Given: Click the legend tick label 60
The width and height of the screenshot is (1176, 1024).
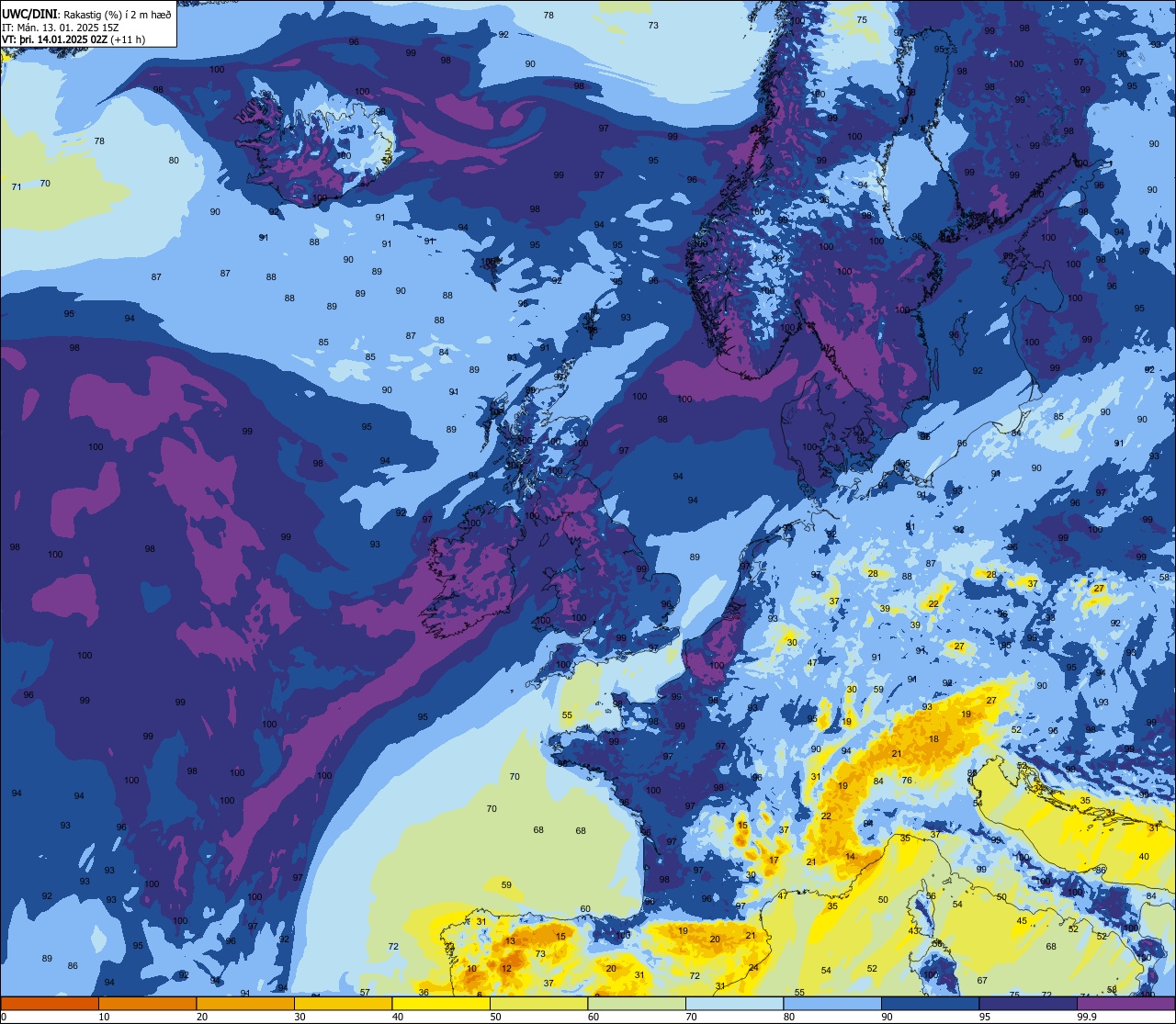Looking at the screenshot, I should pyautogui.click(x=594, y=1017).
